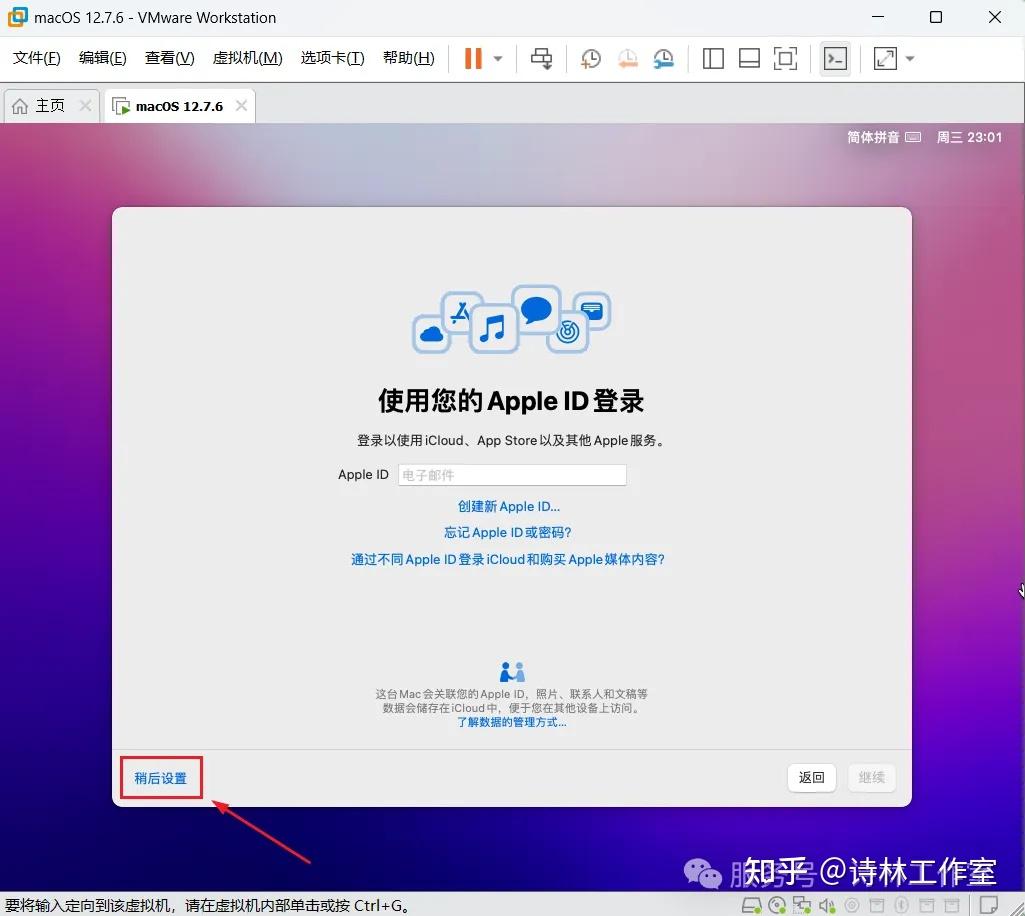
Task: Open the 帮助(H) menu
Action: (409, 58)
